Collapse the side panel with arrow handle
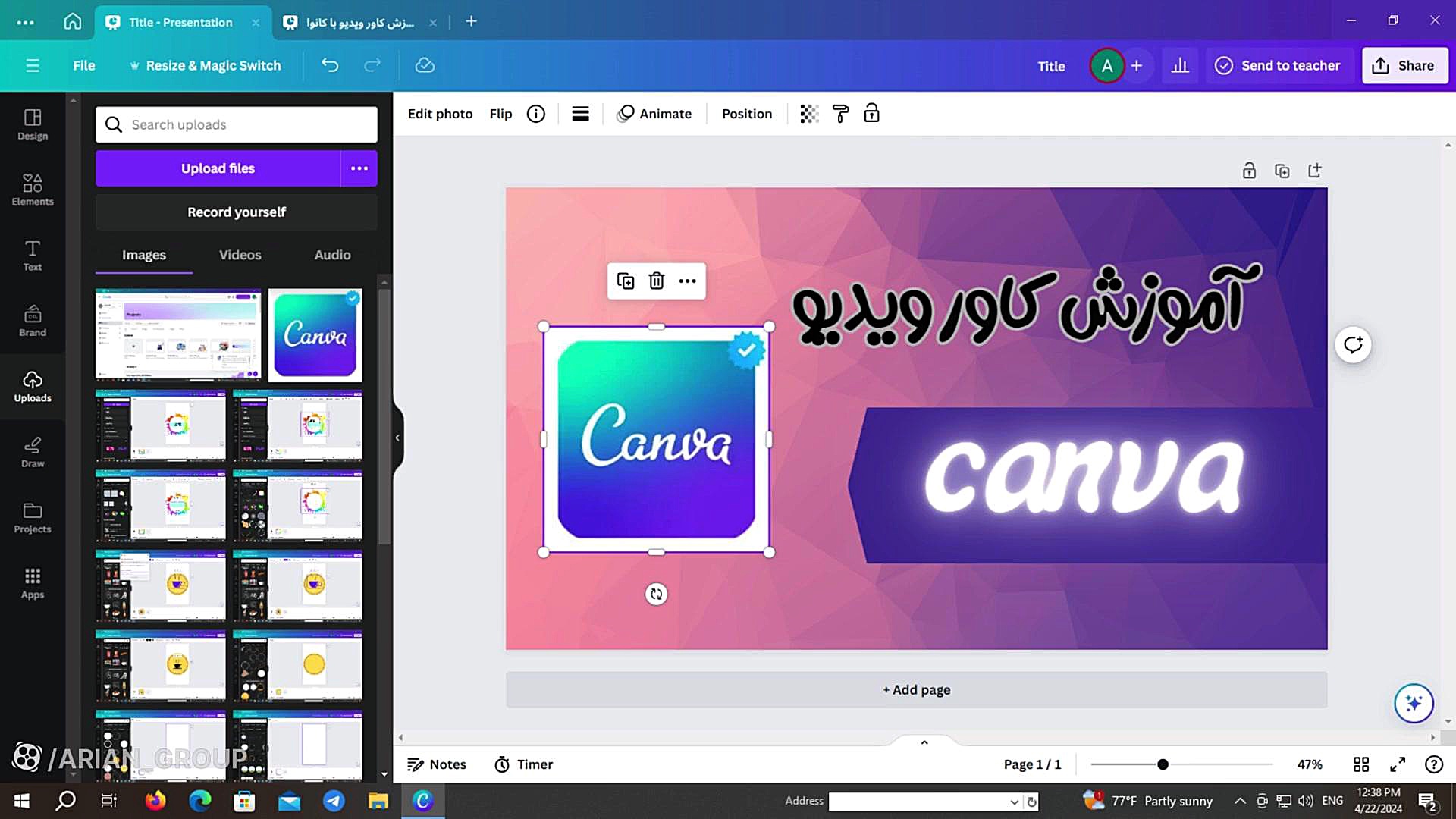1456x819 pixels. coord(397,438)
